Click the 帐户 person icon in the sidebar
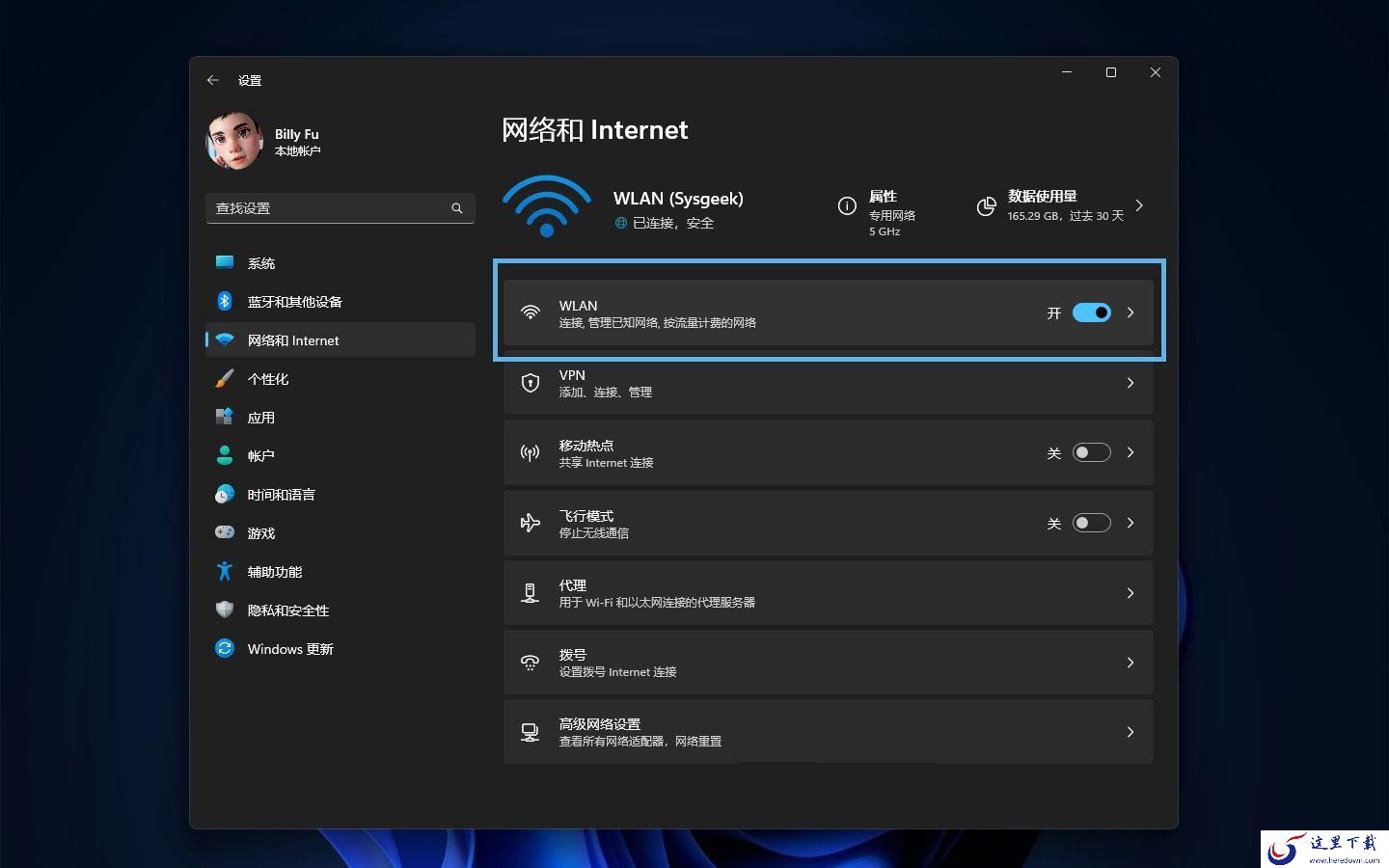Image resolution: width=1389 pixels, height=868 pixels. (x=225, y=455)
